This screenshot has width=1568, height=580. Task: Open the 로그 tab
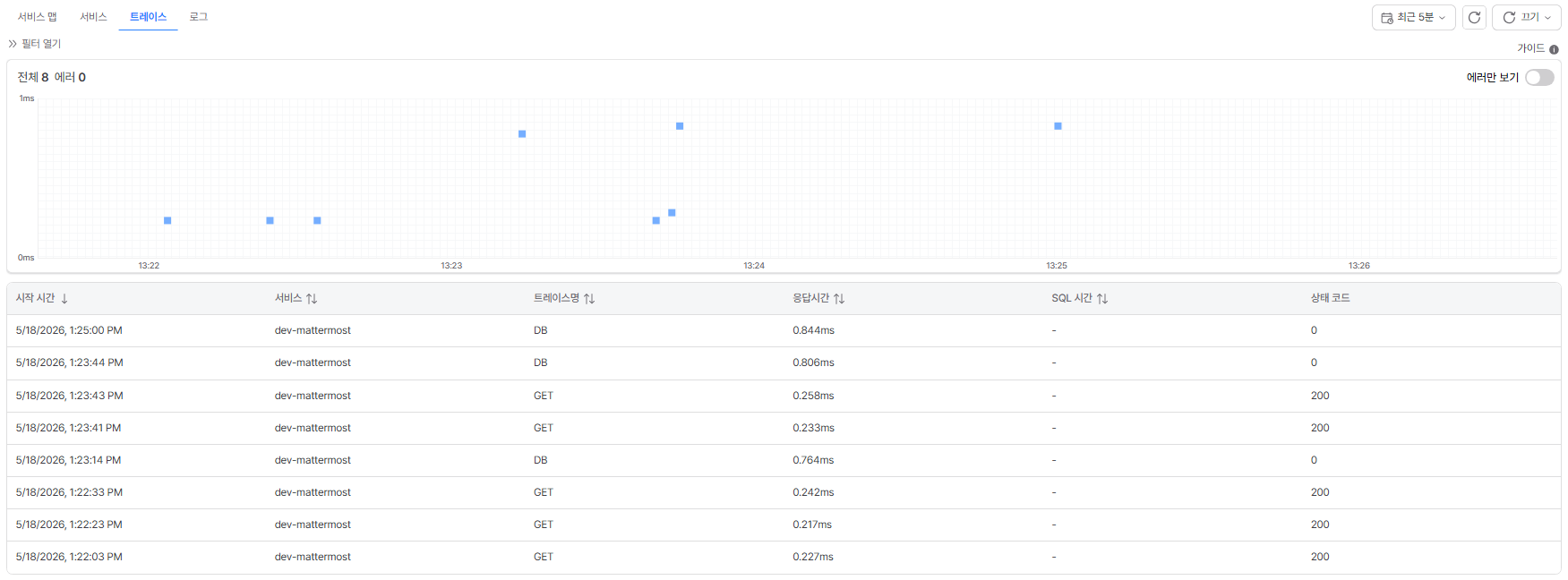tap(199, 17)
